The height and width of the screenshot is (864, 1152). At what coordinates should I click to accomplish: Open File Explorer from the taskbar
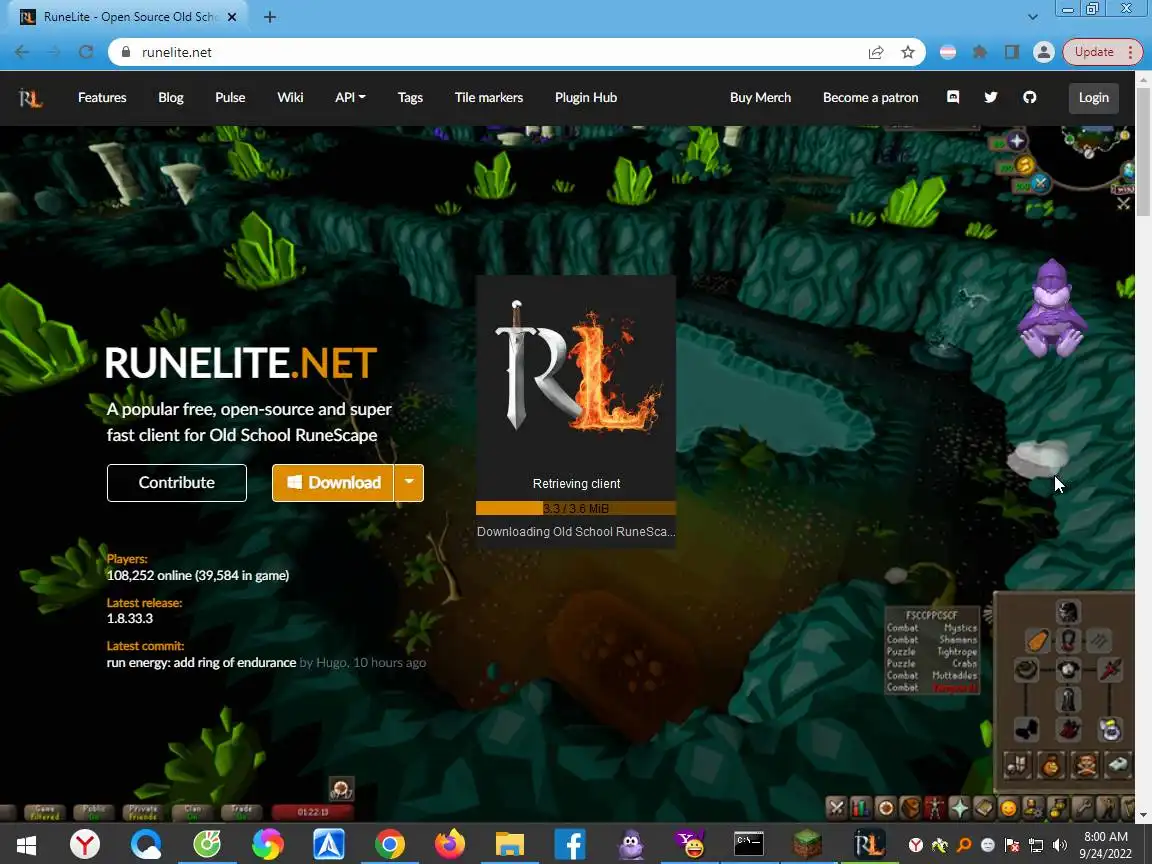[510, 844]
